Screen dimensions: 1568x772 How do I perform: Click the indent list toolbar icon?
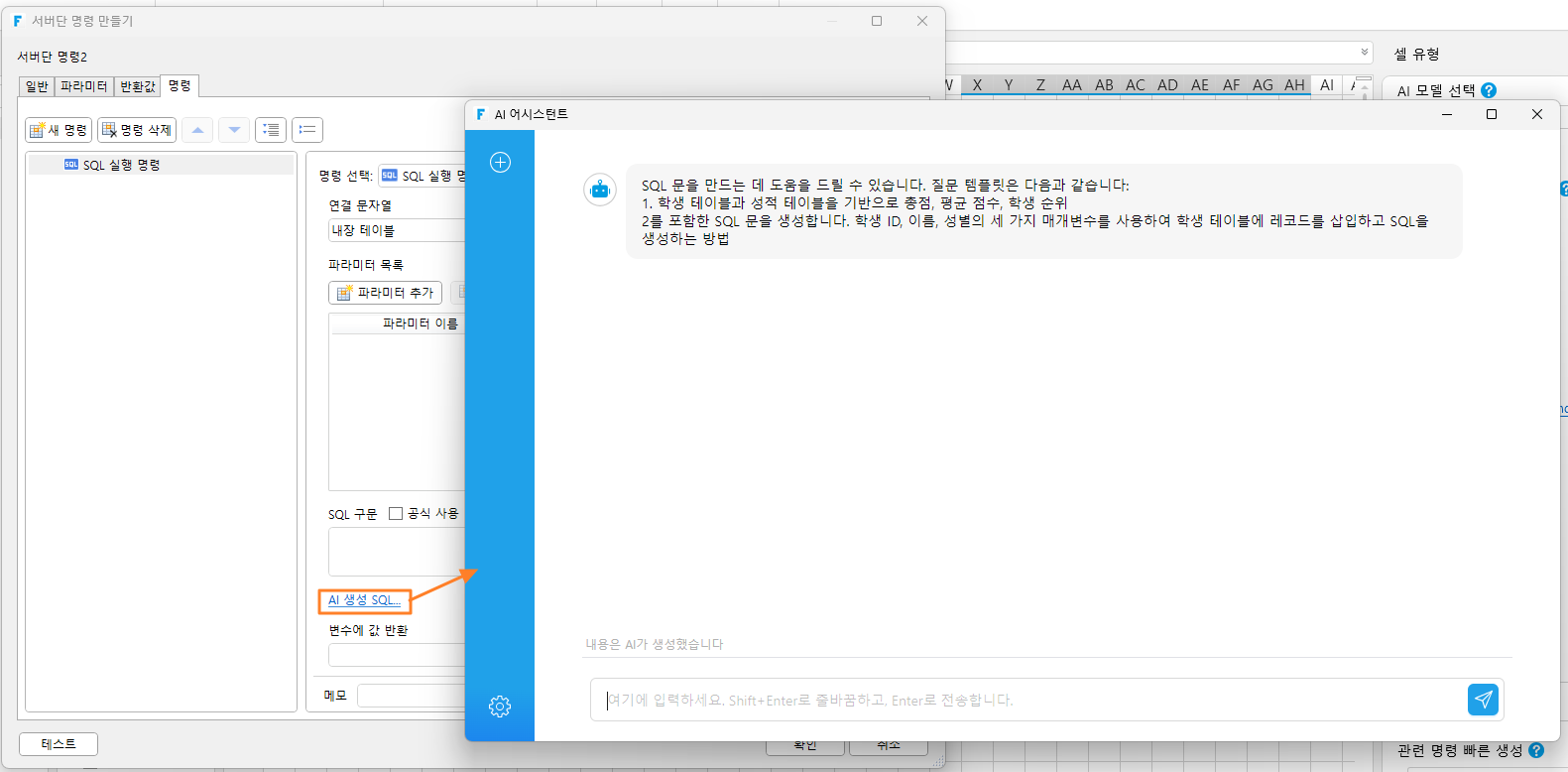tap(271, 130)
